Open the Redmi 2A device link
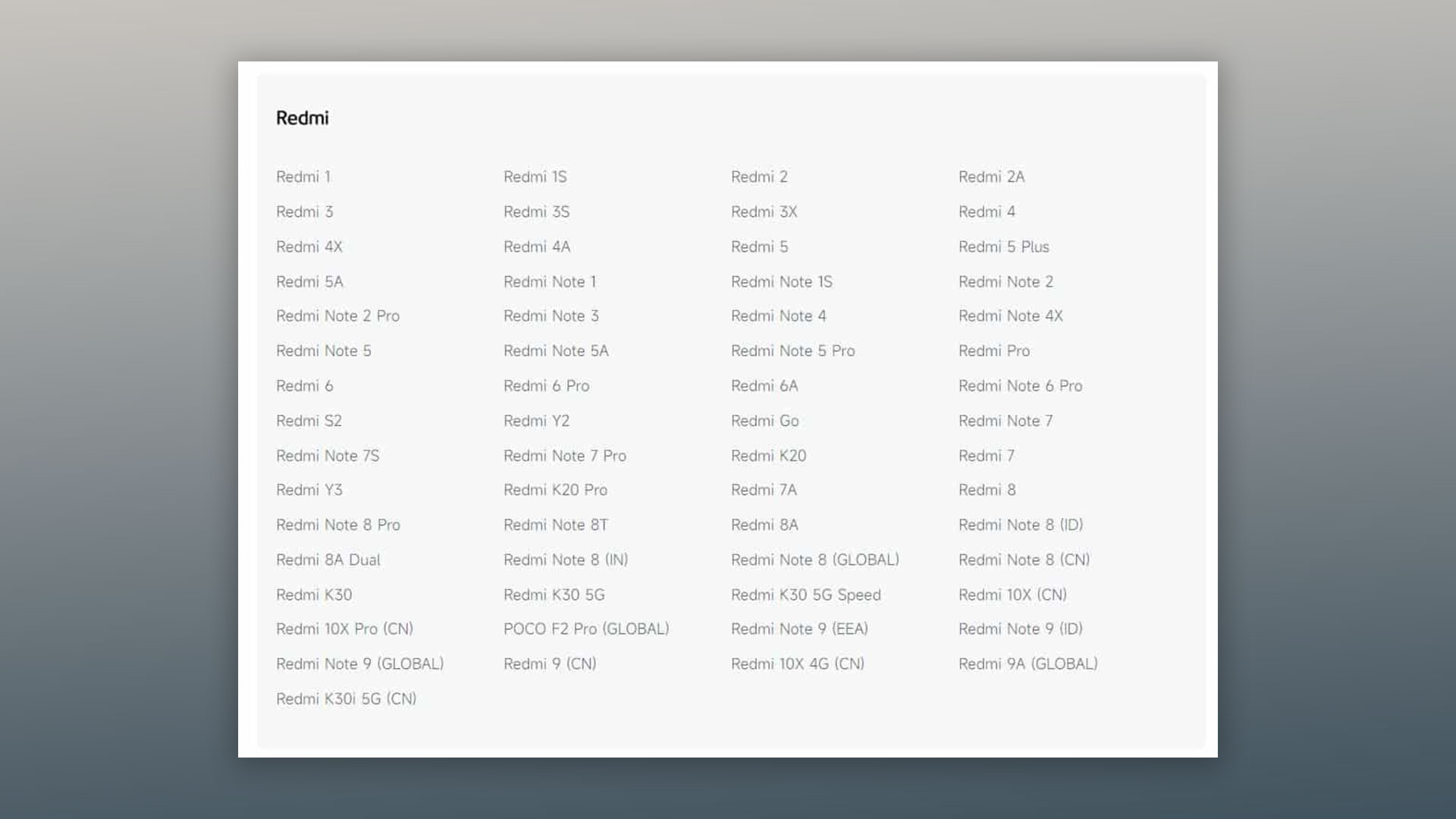This screenshot has height=819, width=1456. 991,177
